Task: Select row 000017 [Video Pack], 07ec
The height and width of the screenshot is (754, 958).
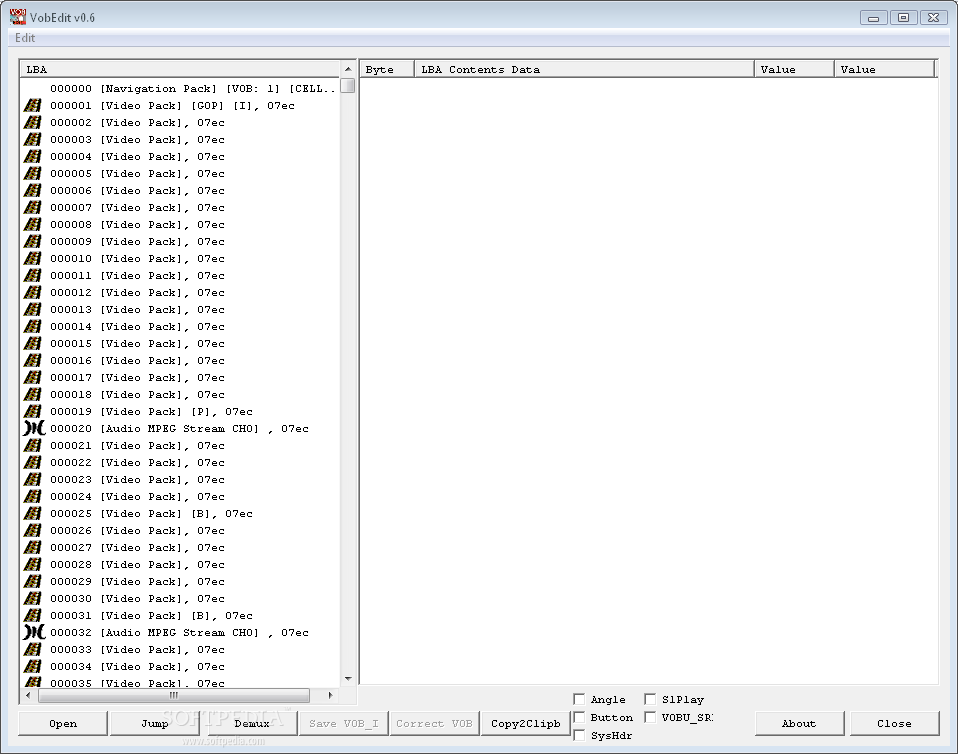Action: (x=137, y=378)
